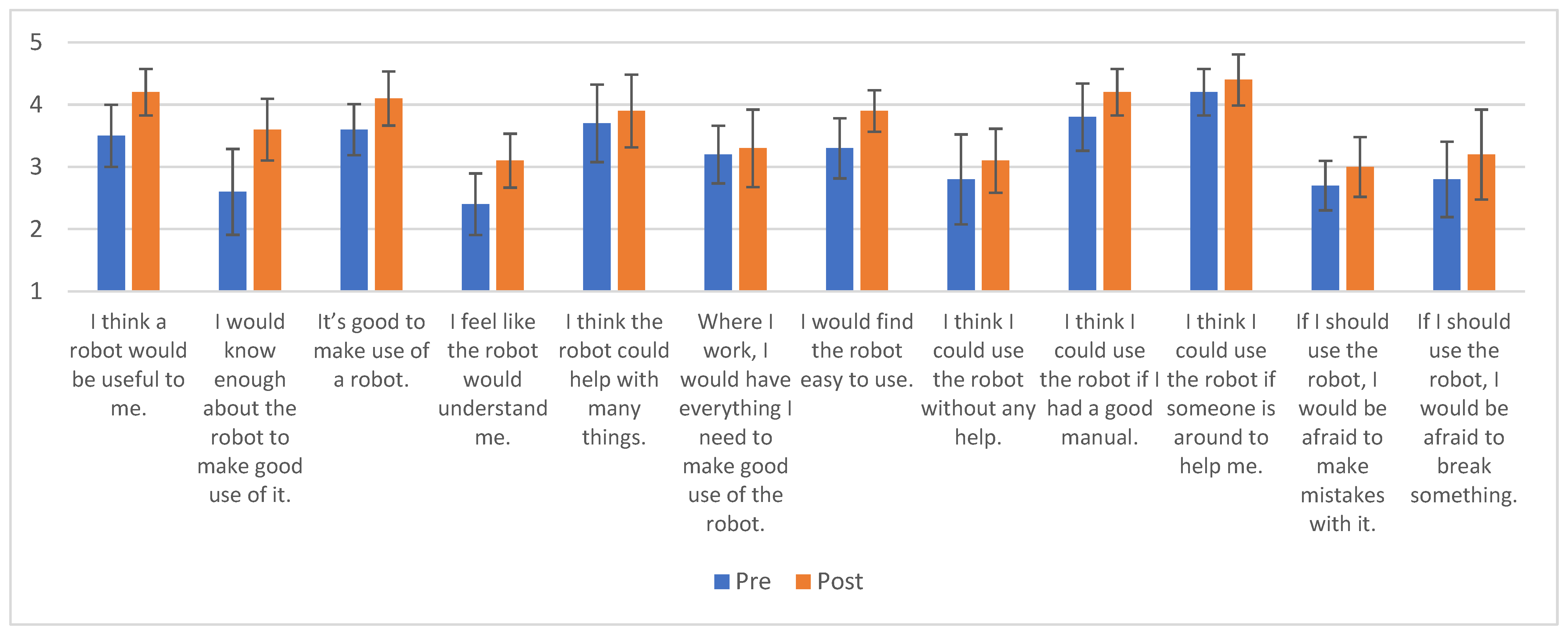Select the Pre legend label

(x=753, y=581)
